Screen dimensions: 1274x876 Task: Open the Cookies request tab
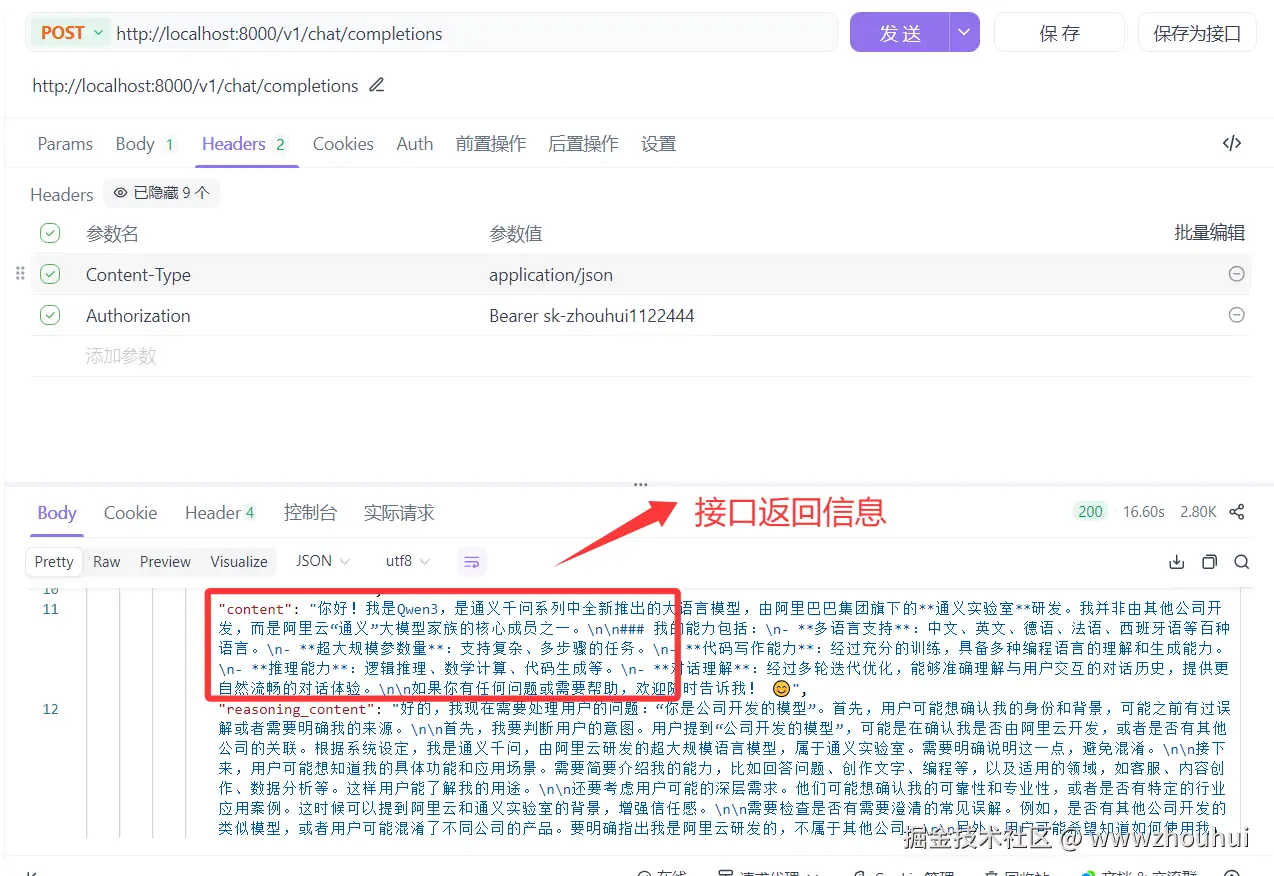[343, 144]
